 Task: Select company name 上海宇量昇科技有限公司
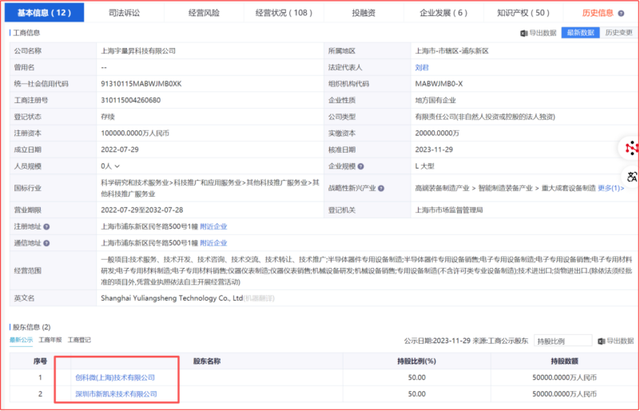click(x=138, y=51)
